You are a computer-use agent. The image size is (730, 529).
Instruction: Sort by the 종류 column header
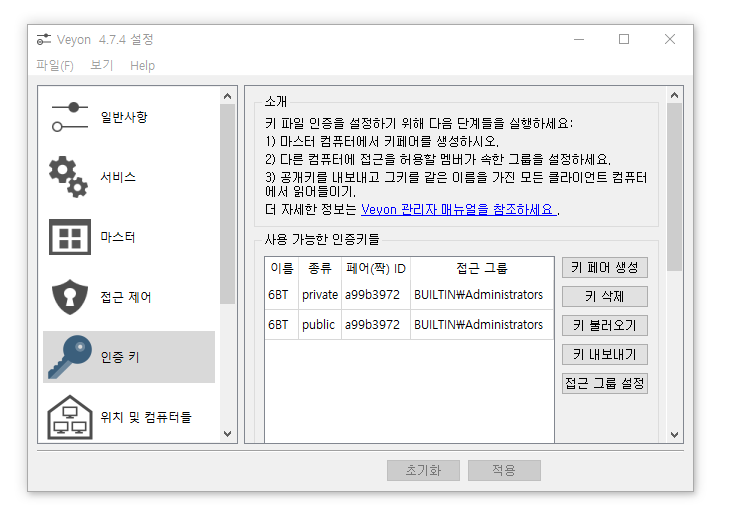point(320,268)
